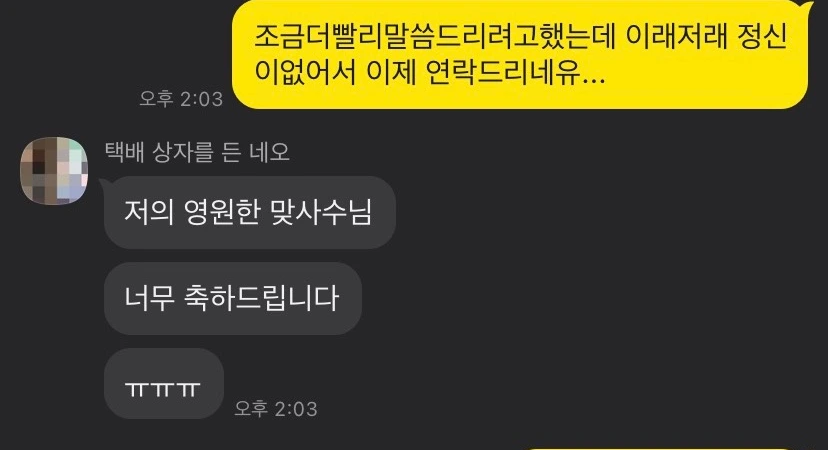Tap the sender name 택배 상자를 든 네오
The height and width of the screenshot is (450, 828).
click(197, 152)
